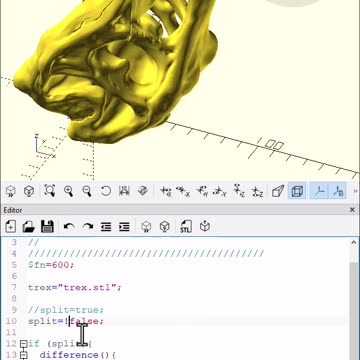This screenshot has width=360, height=360.
Task: Click the slash comment row on line 4
Action: (146, 254)
